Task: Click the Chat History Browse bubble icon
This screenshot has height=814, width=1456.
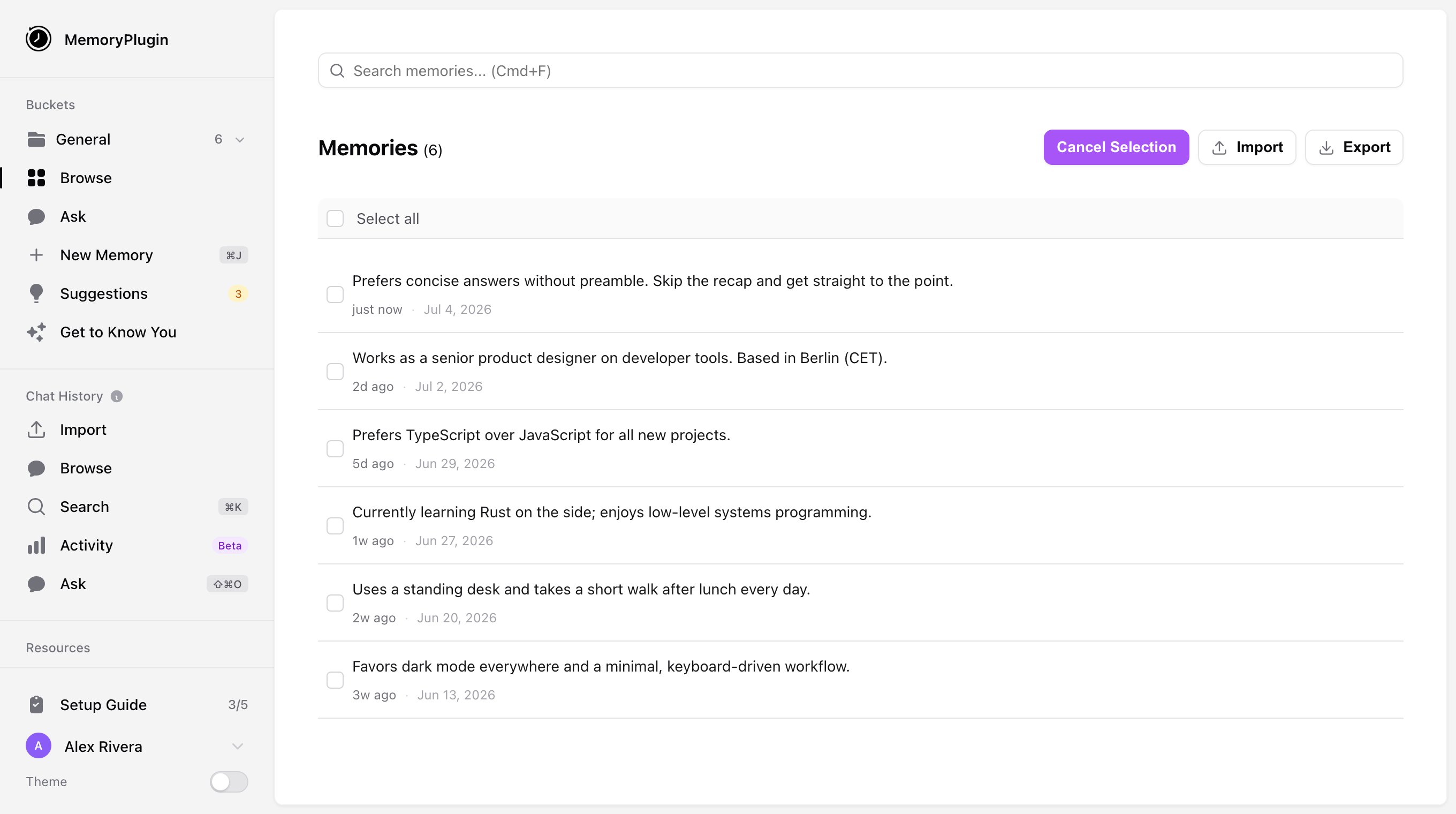Action: coord(36,468)
